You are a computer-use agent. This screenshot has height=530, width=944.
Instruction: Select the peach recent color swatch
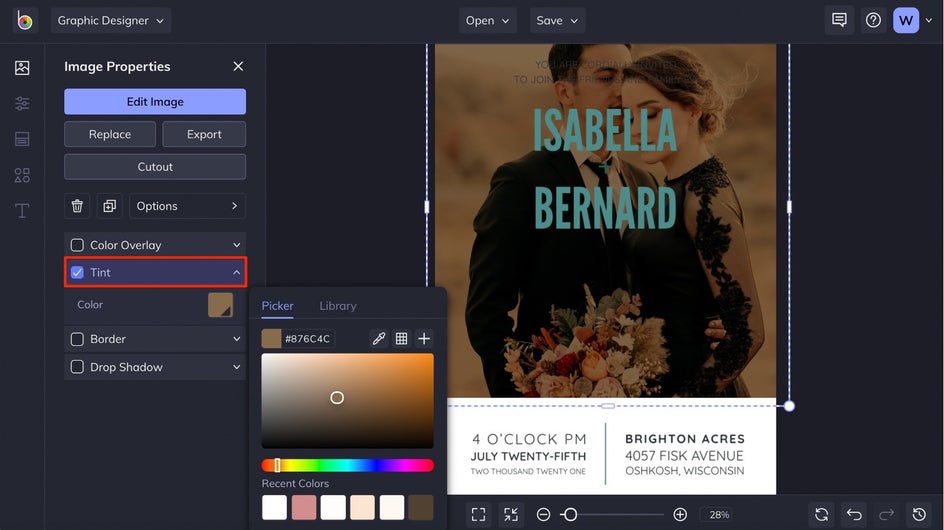[362, 507]
